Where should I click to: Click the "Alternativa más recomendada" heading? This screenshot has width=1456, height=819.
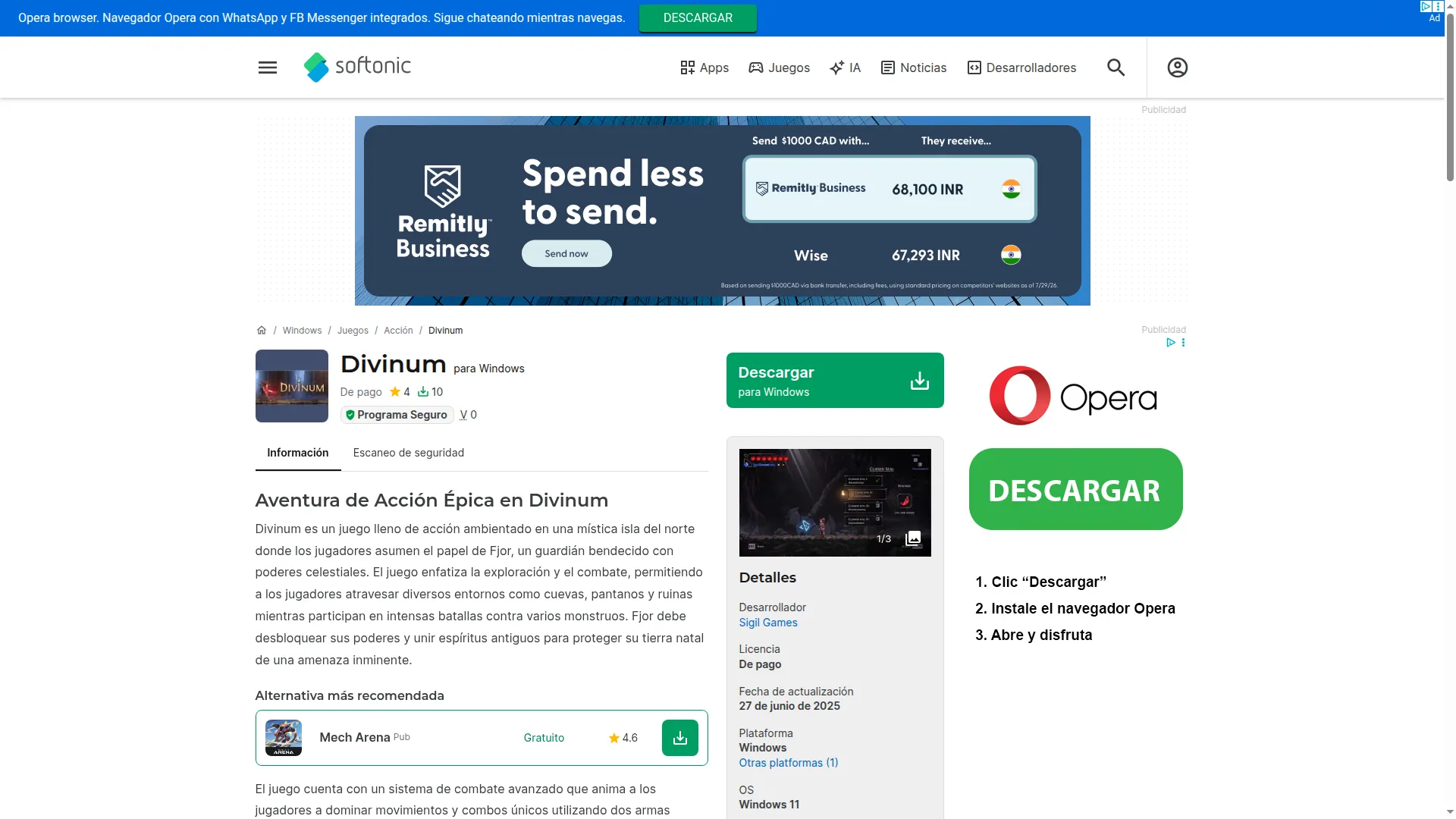[x=350, y=696]
